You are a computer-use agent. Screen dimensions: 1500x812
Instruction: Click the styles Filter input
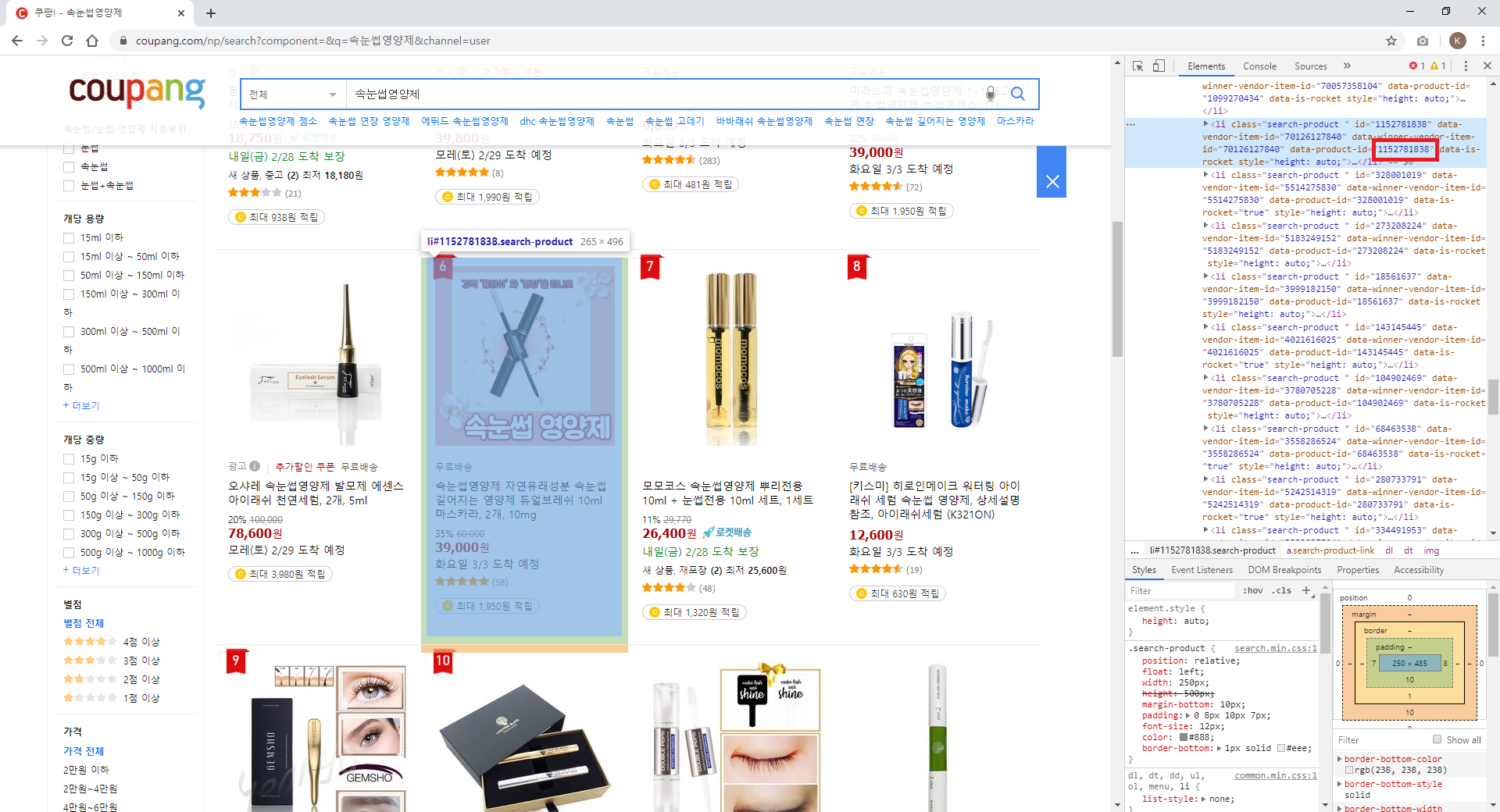pyautogui.click(x=1180, y=591)
